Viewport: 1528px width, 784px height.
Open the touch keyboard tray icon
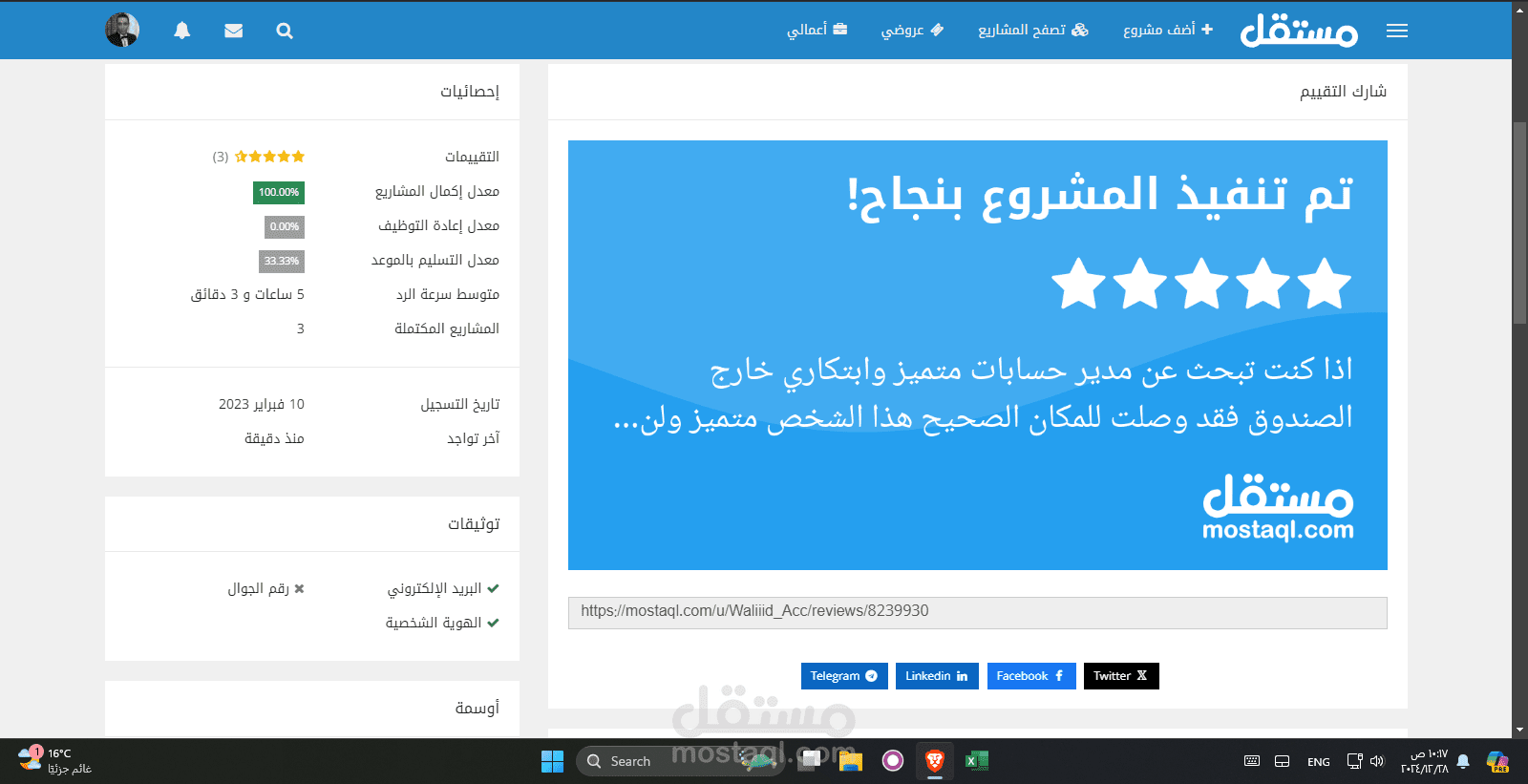tap(1252, 761)
